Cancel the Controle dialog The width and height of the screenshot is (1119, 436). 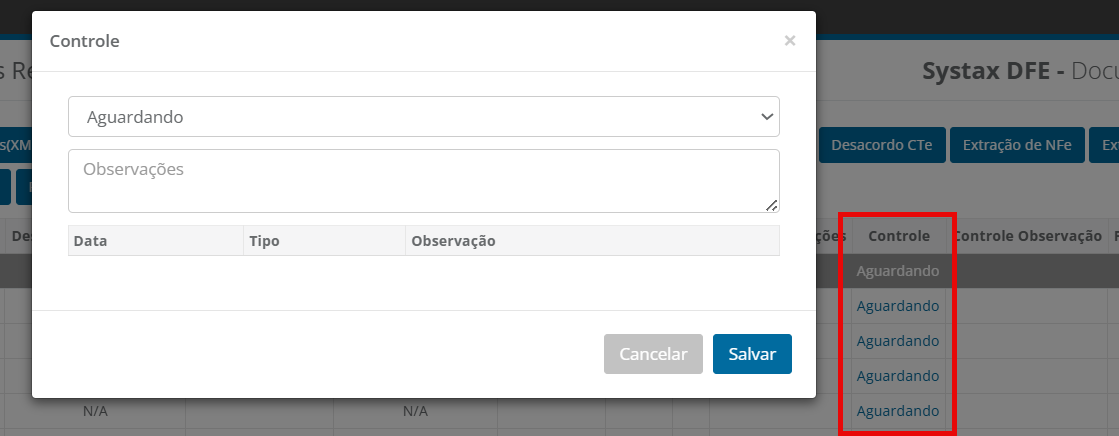(653, 354)
